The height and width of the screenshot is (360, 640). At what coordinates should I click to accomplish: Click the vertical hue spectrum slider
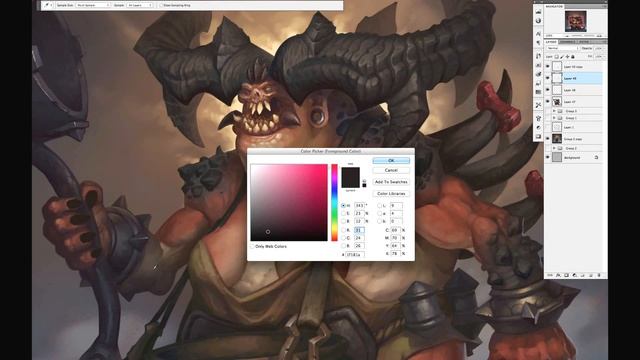pos(334,202)
